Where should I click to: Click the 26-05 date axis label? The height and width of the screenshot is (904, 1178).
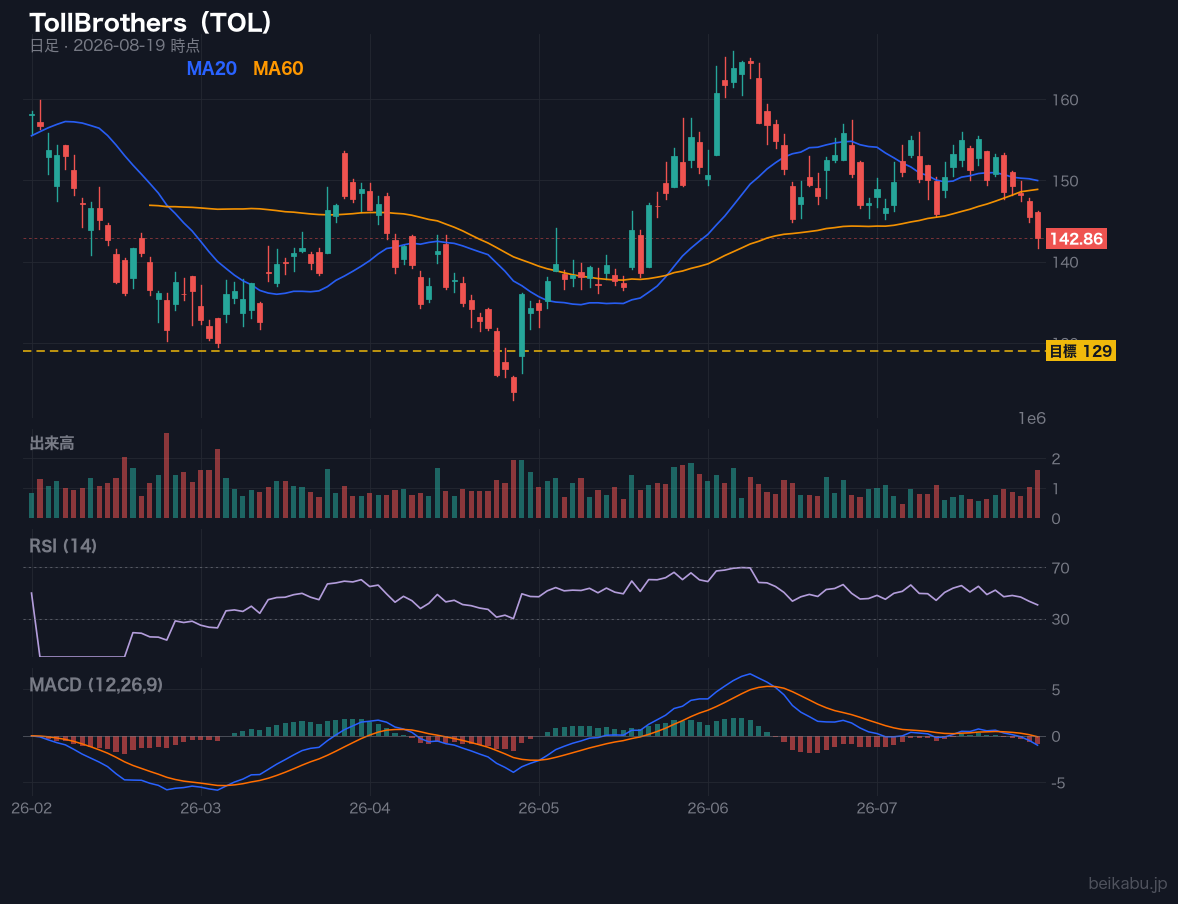(539, 808)
